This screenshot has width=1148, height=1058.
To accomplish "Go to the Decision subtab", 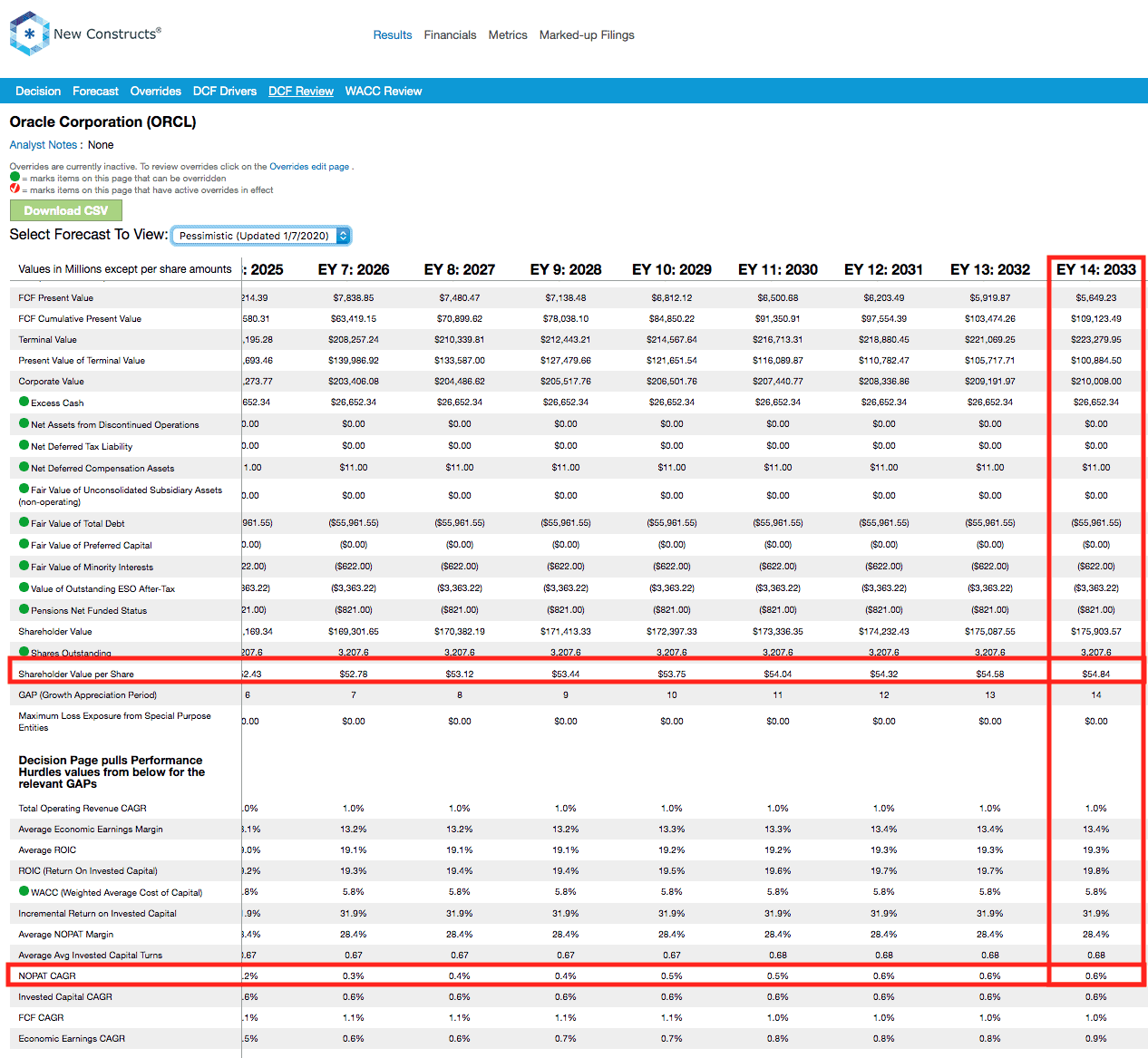I will [38, 92].
